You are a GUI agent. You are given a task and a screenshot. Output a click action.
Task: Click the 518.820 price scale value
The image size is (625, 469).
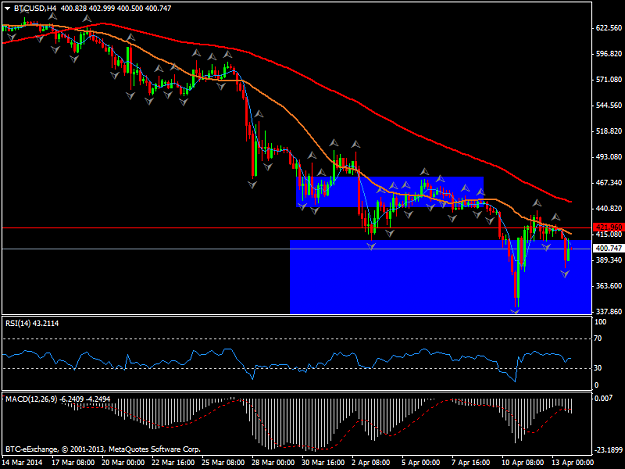click(609, 131)
